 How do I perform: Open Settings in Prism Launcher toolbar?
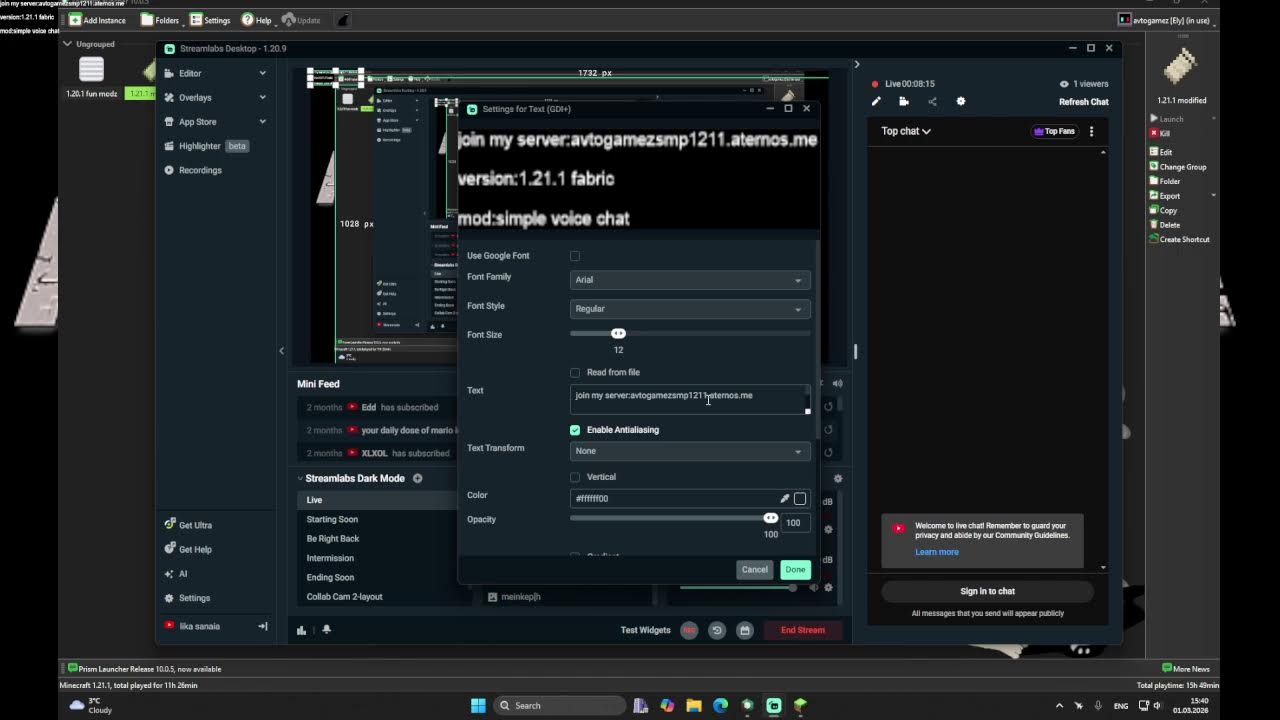tap(210, 20)
